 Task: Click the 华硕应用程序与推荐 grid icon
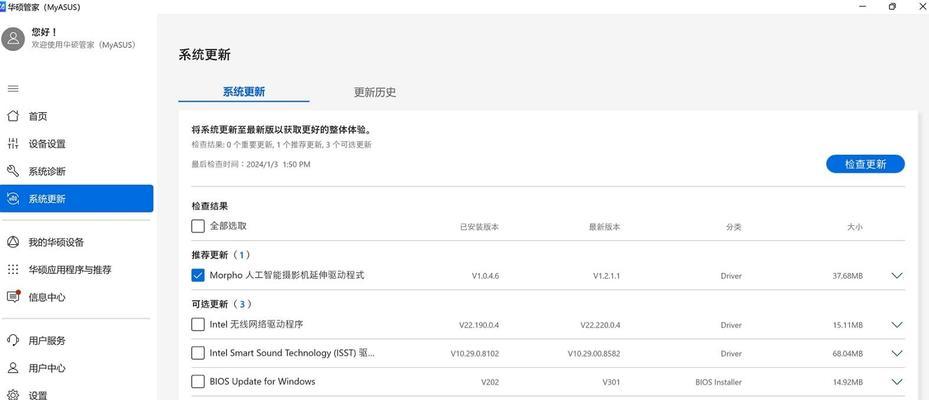pyautogui.click(x=12, y=270)
